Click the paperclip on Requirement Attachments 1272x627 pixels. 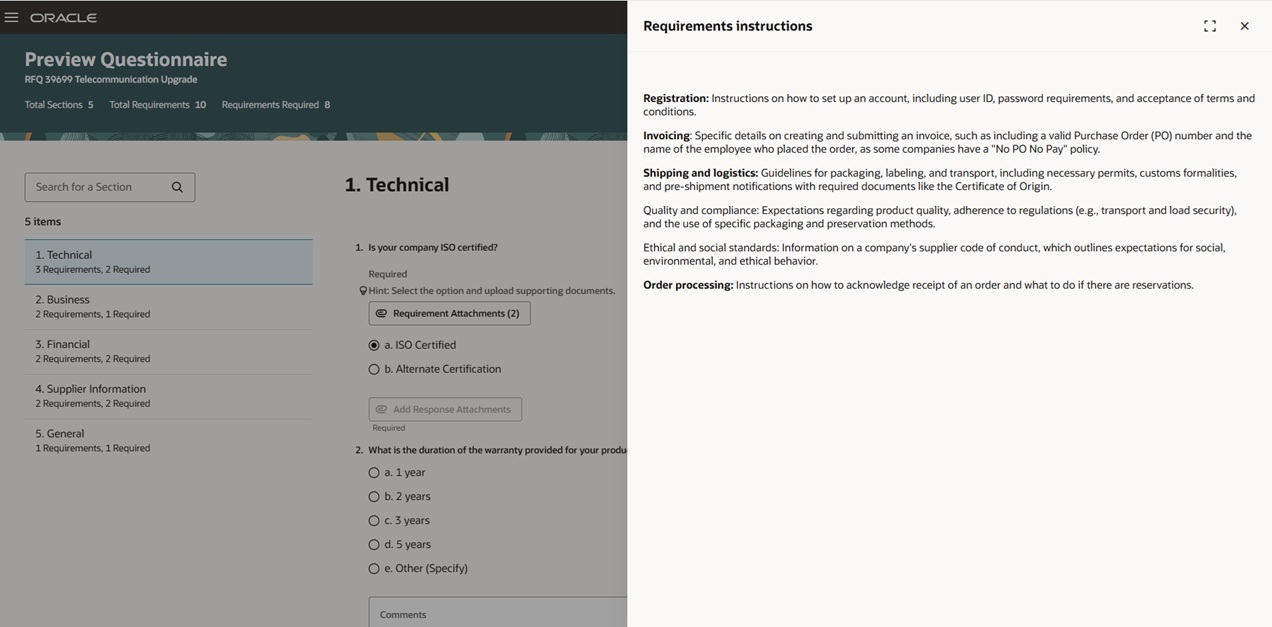(381, 313)
